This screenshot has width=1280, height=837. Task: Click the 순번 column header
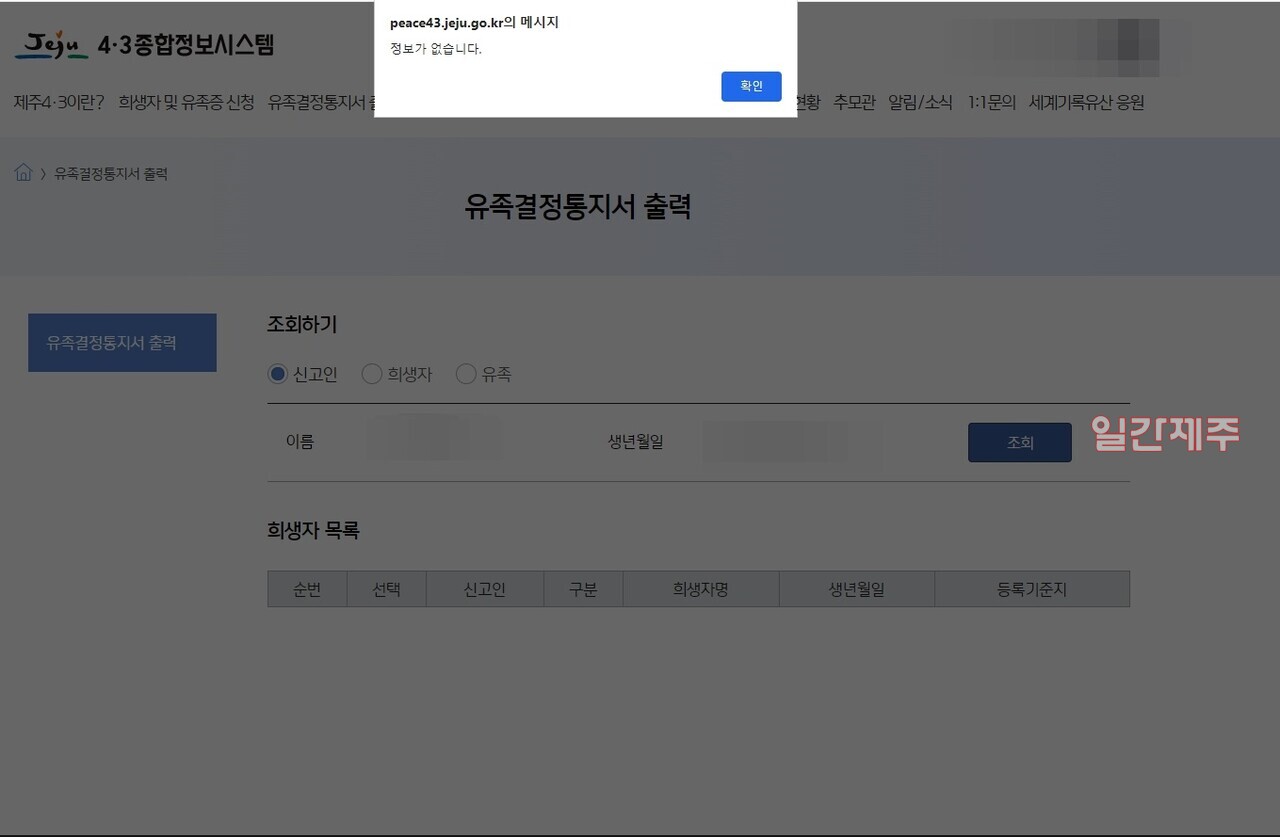click(x=307, y=588)
